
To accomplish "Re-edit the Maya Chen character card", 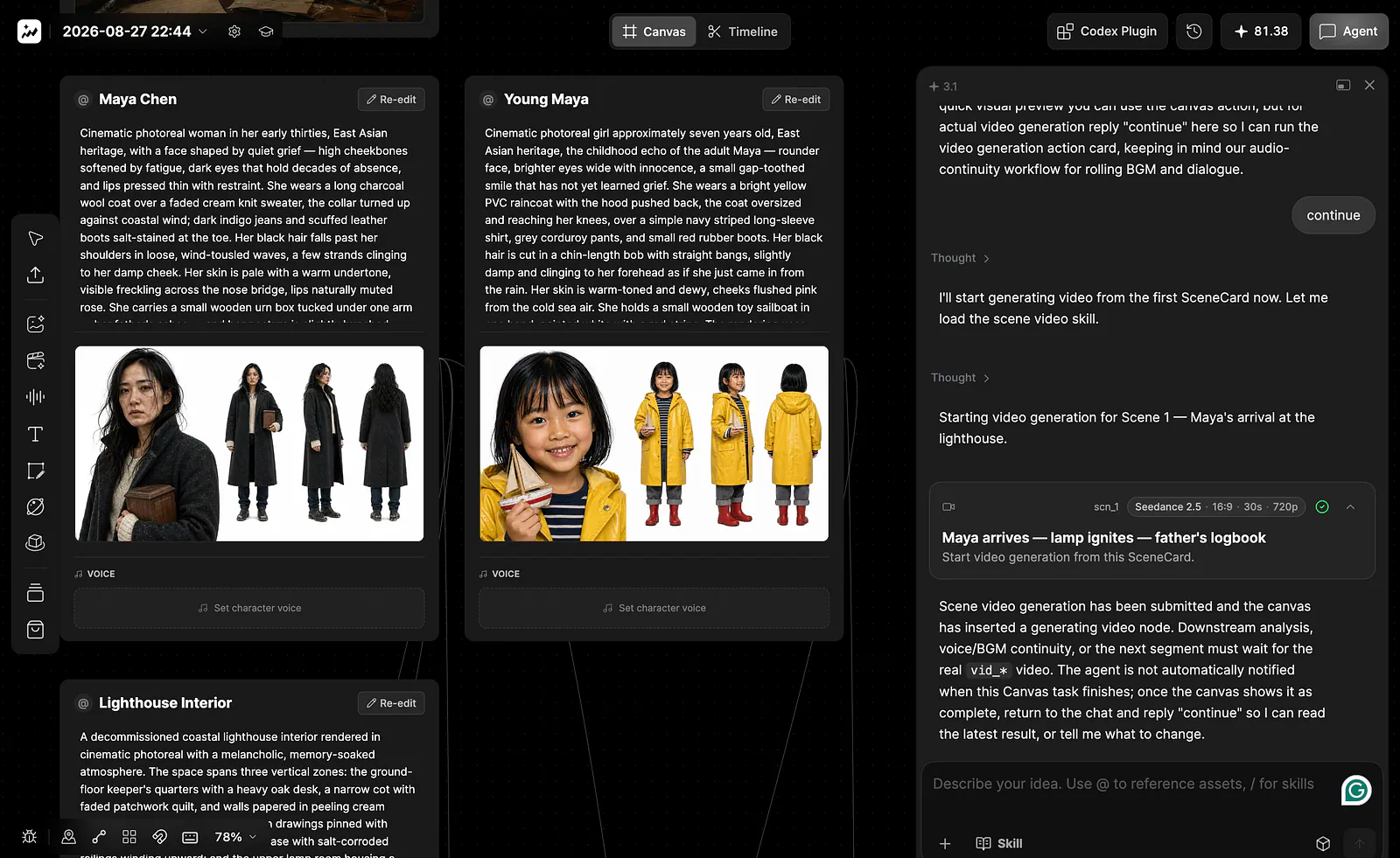I will click(391, 100).
